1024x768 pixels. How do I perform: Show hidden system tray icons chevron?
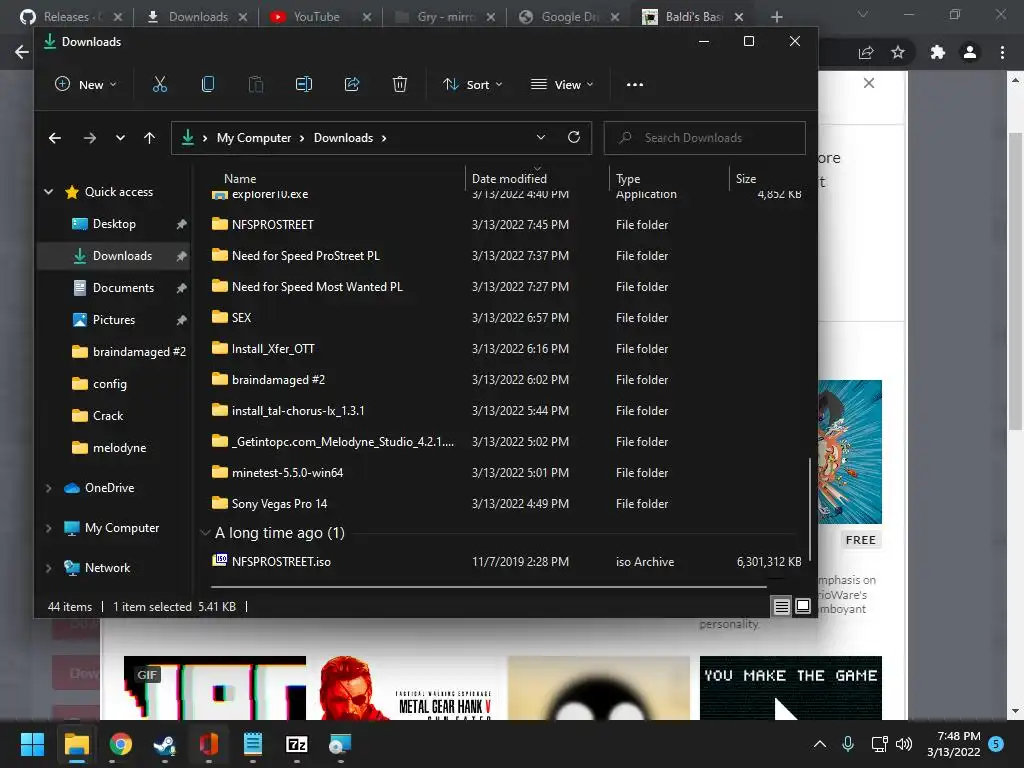point(820,744)
